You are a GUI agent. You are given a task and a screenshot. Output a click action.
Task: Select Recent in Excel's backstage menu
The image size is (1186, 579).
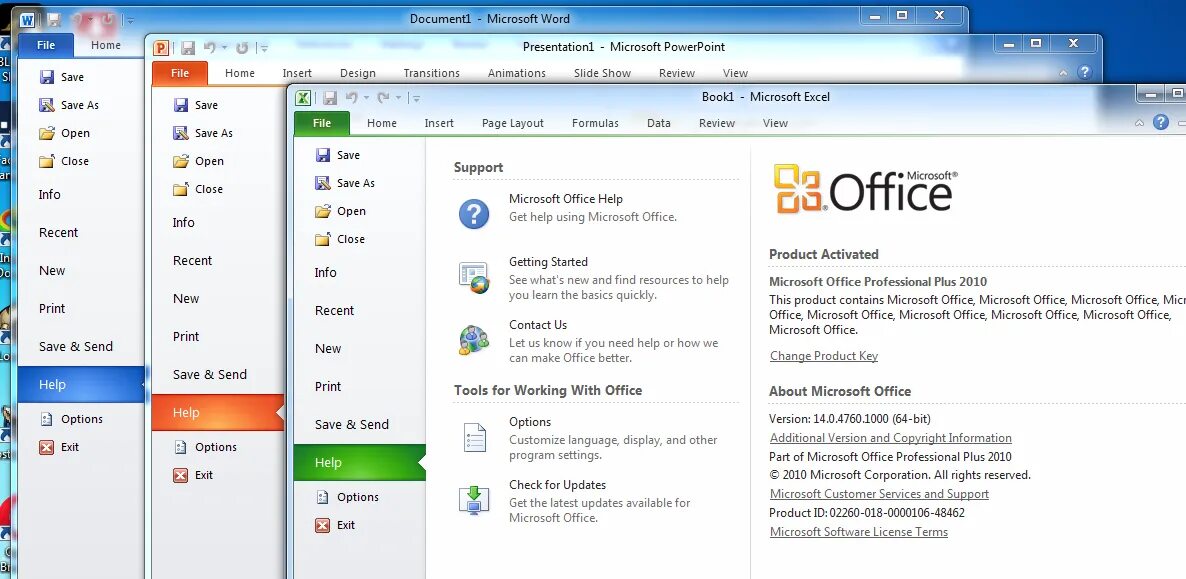tap(334, 310)
